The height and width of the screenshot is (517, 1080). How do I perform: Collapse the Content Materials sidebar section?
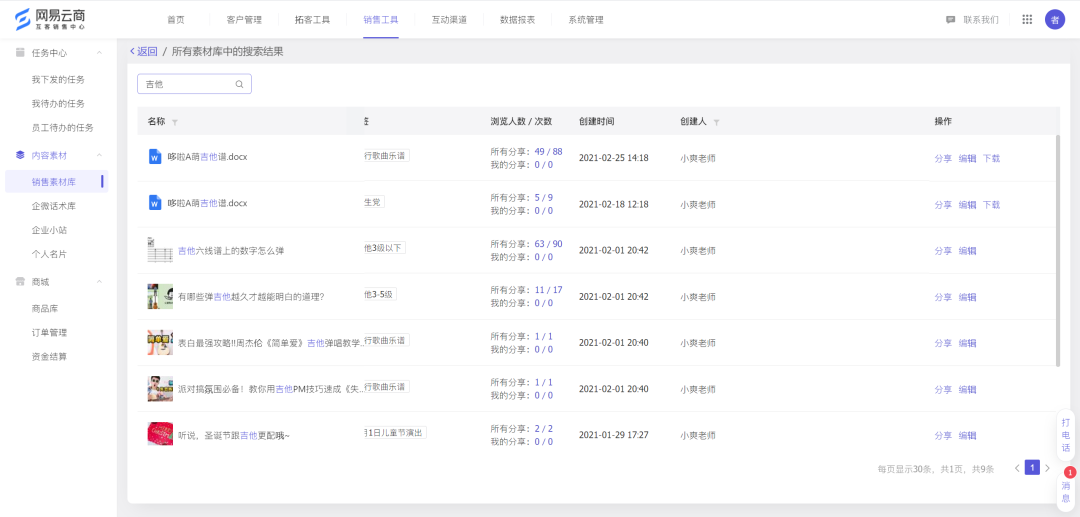(x=99, y=156)
